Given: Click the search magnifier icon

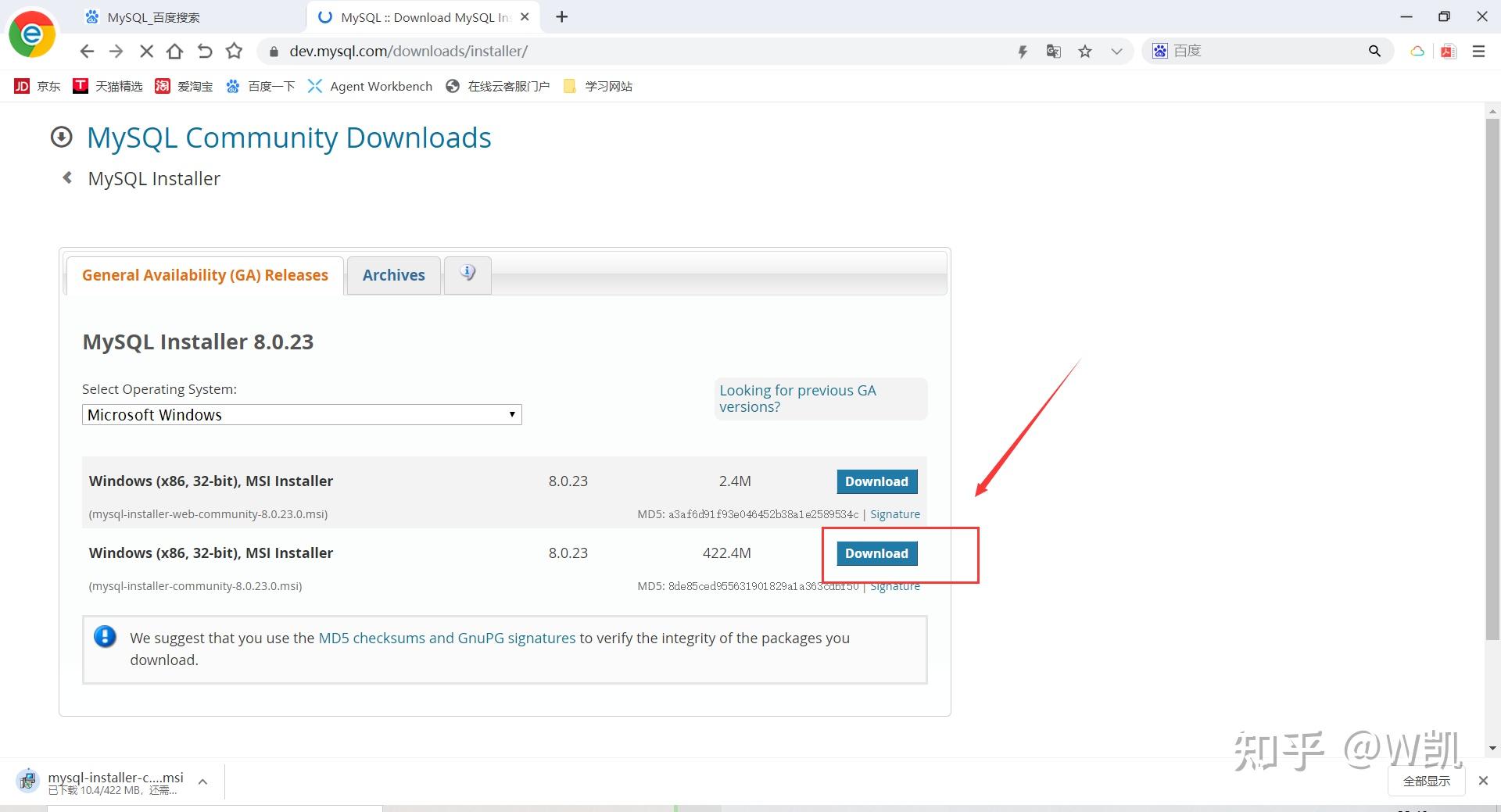Looking at the screenshot, I should [1374, 51].
